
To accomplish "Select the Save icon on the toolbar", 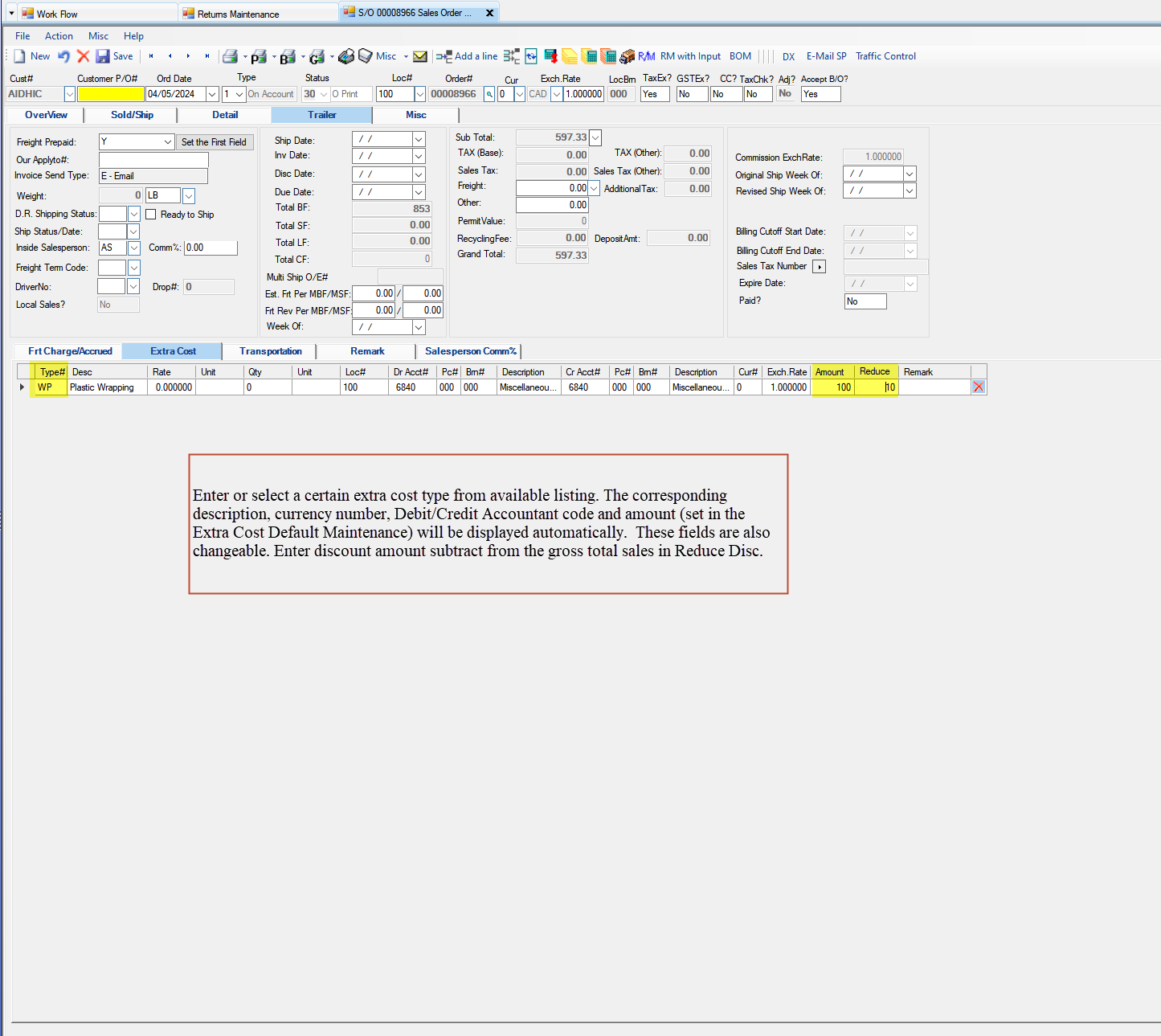I will tap(103, 55).
